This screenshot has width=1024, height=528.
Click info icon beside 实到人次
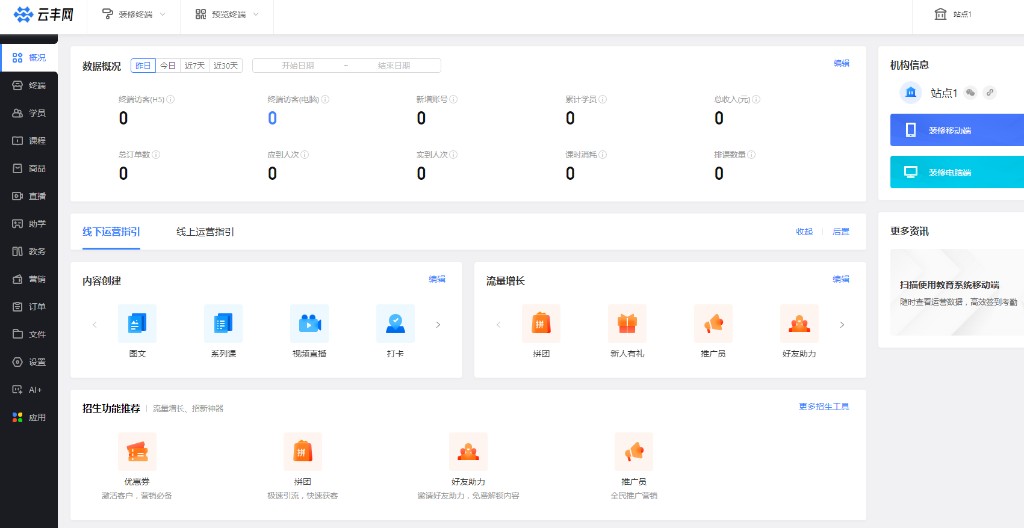click(453, 155)
